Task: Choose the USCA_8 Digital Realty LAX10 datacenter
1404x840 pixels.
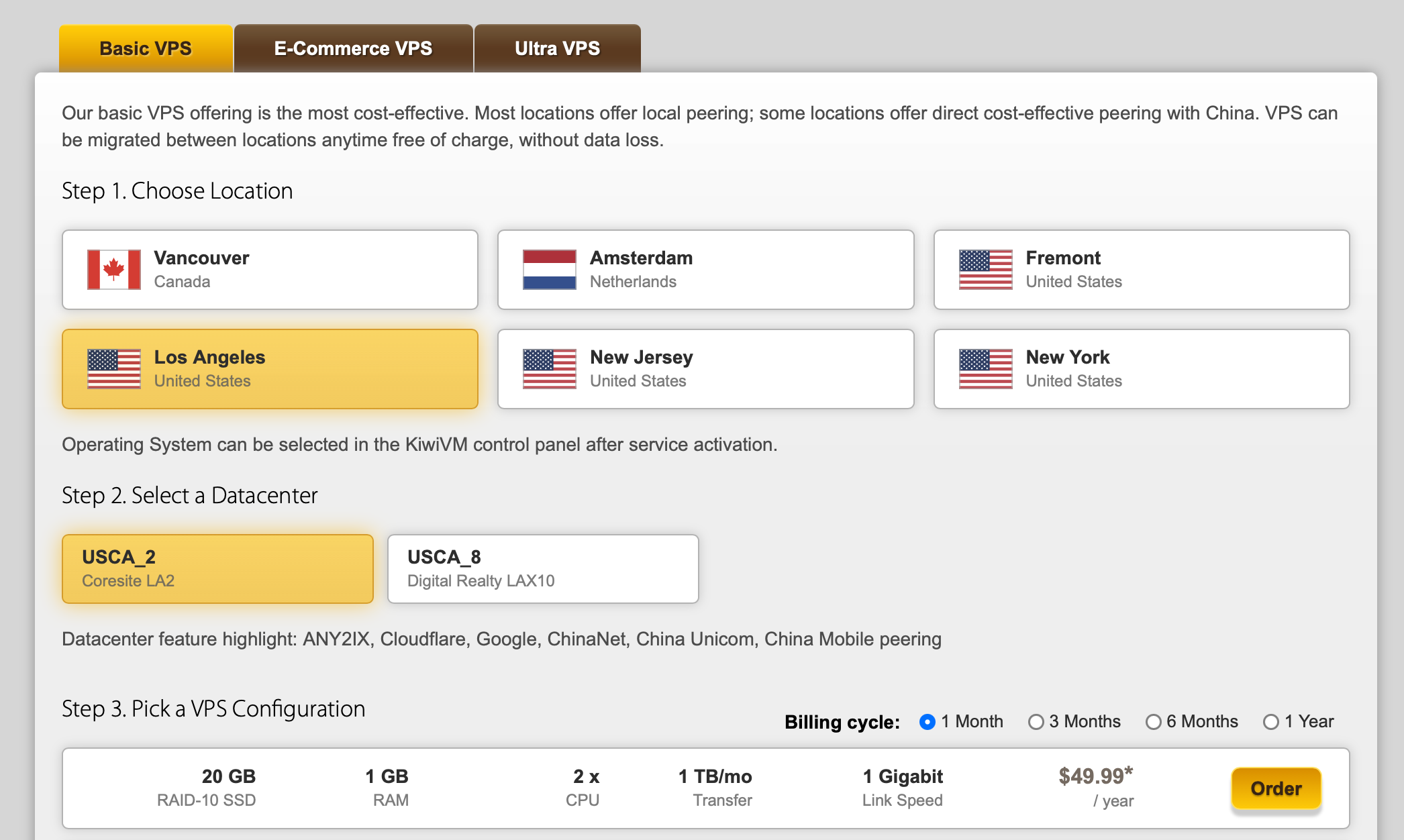Action: pos(542,569)
